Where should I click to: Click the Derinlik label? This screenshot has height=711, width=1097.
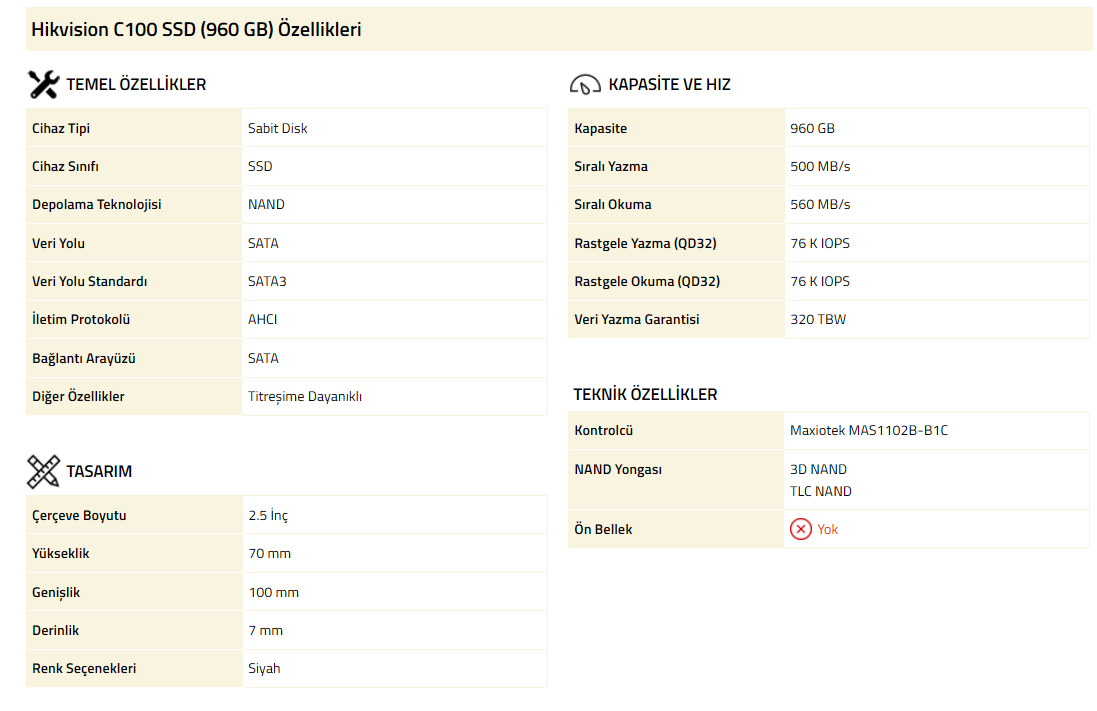(55, 630)
